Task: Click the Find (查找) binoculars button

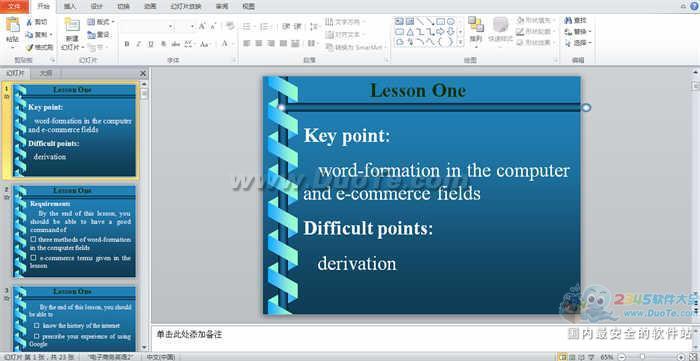Action: pos(575,20)
